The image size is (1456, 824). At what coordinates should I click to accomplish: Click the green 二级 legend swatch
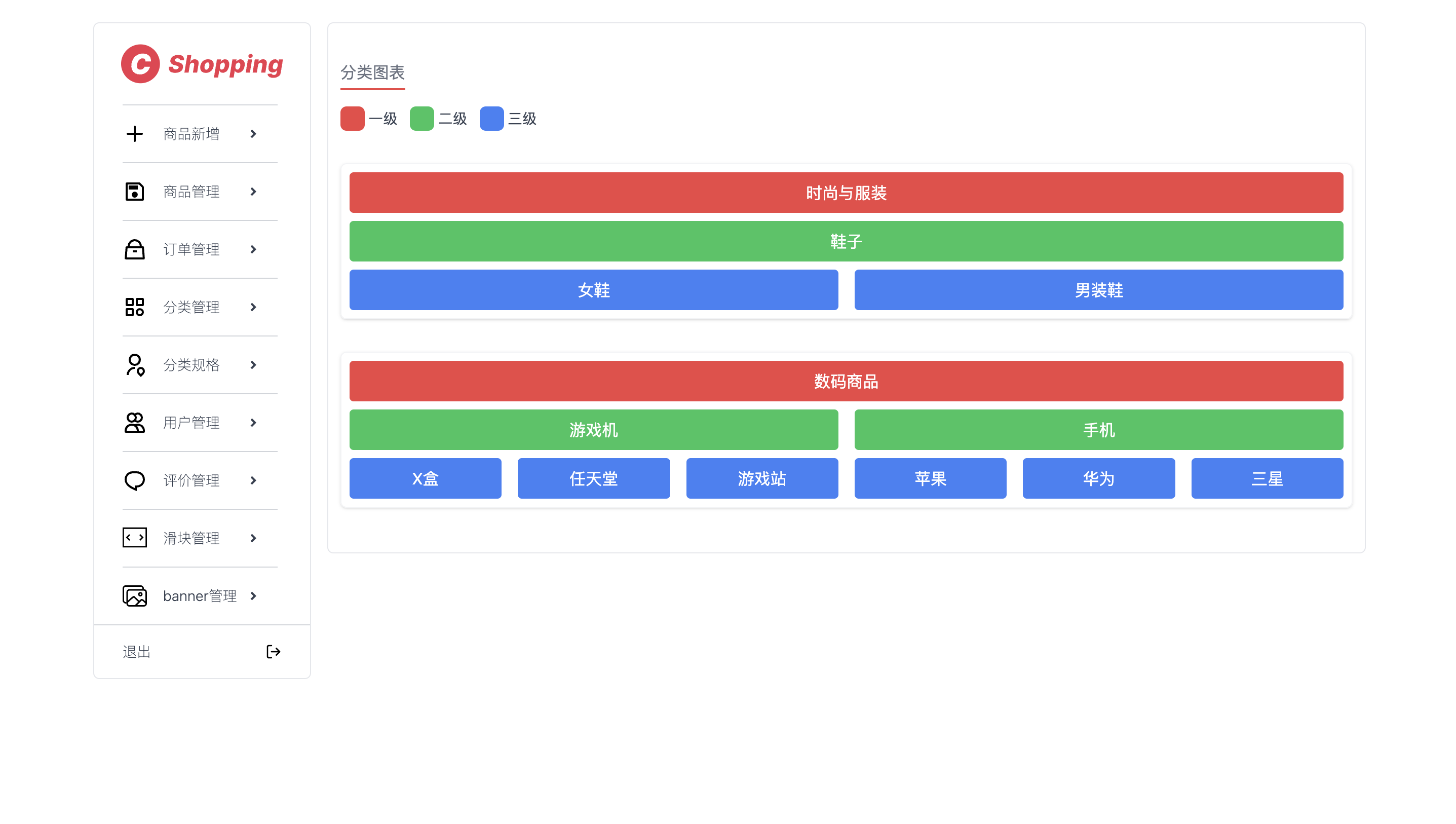coord(422,119)
